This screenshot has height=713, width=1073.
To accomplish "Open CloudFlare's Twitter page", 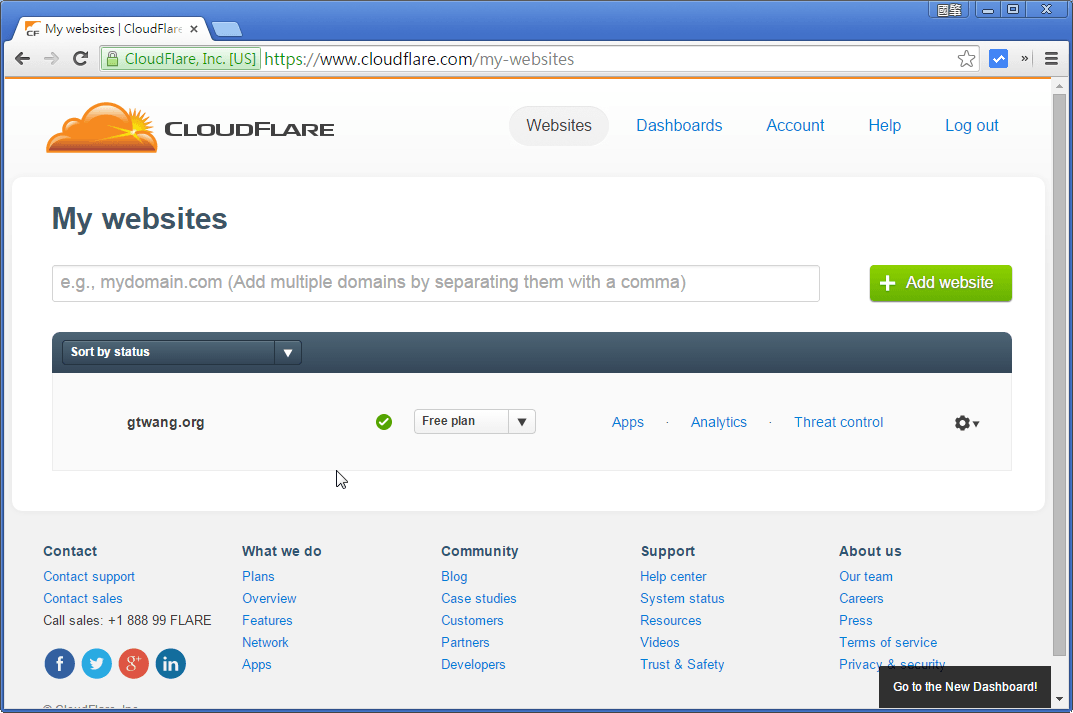I will point(96,663).
